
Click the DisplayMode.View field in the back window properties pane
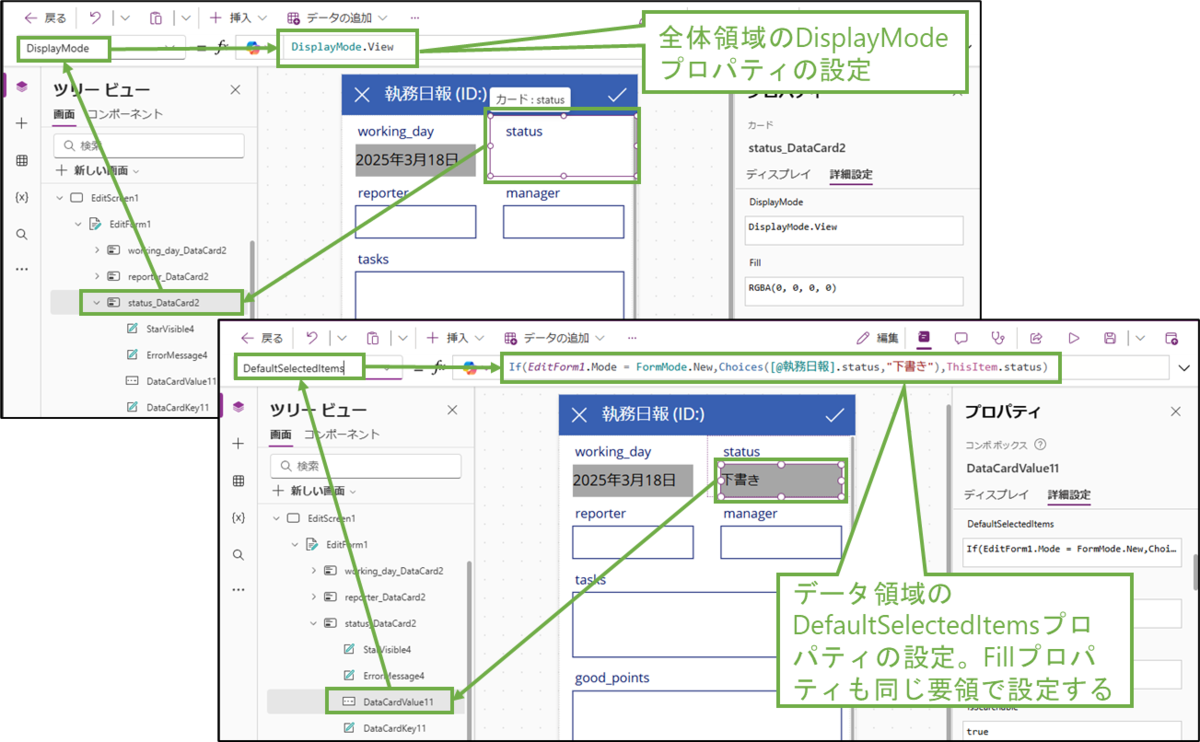pos(855,230)
